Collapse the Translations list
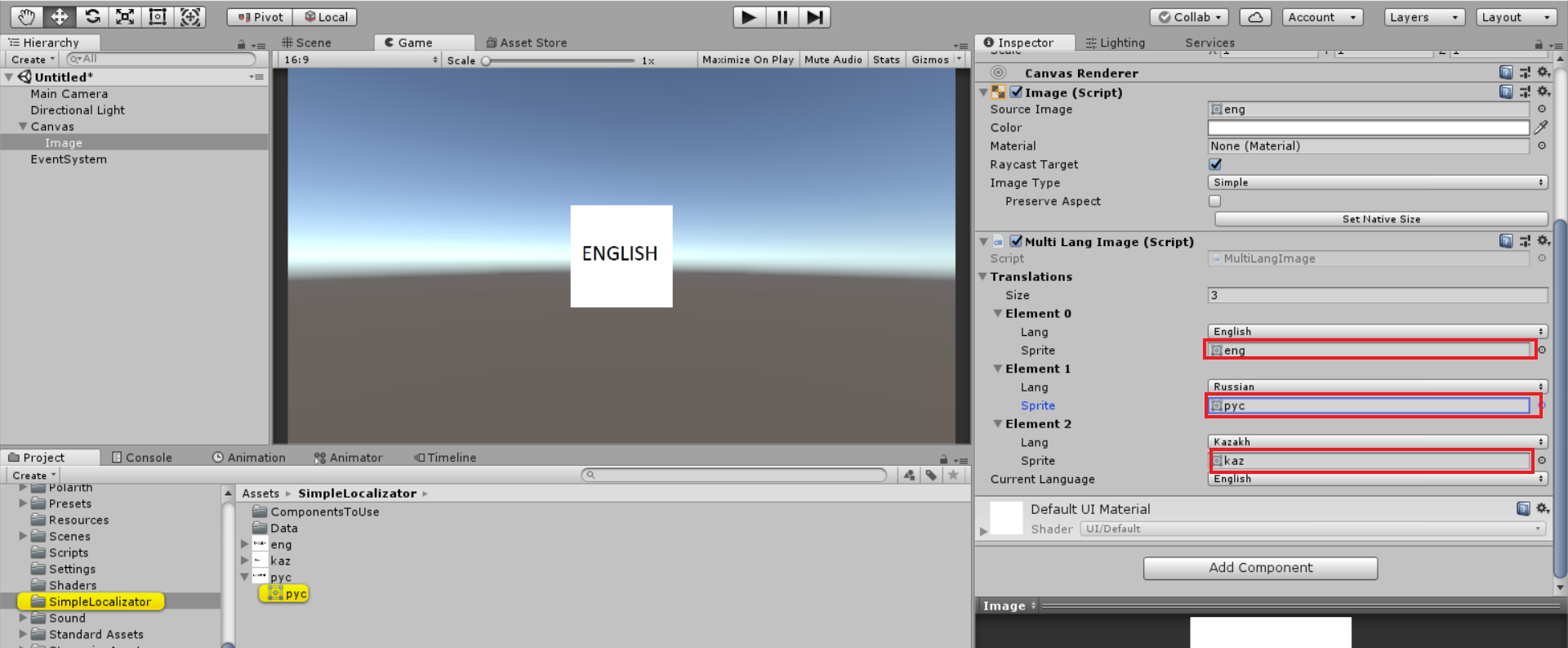Viewport: 1568px width, 648px height. [983, 277]
